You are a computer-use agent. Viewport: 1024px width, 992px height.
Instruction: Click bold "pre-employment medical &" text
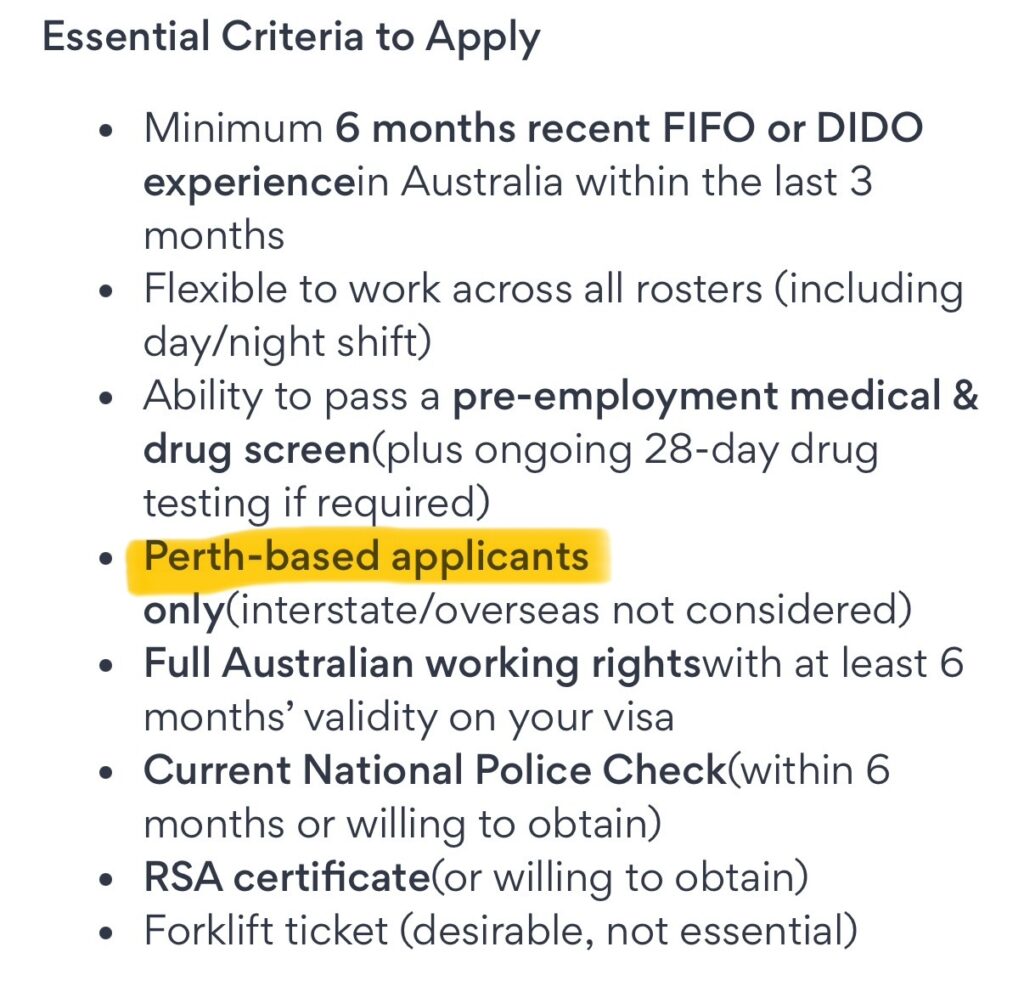click(715, 397)
